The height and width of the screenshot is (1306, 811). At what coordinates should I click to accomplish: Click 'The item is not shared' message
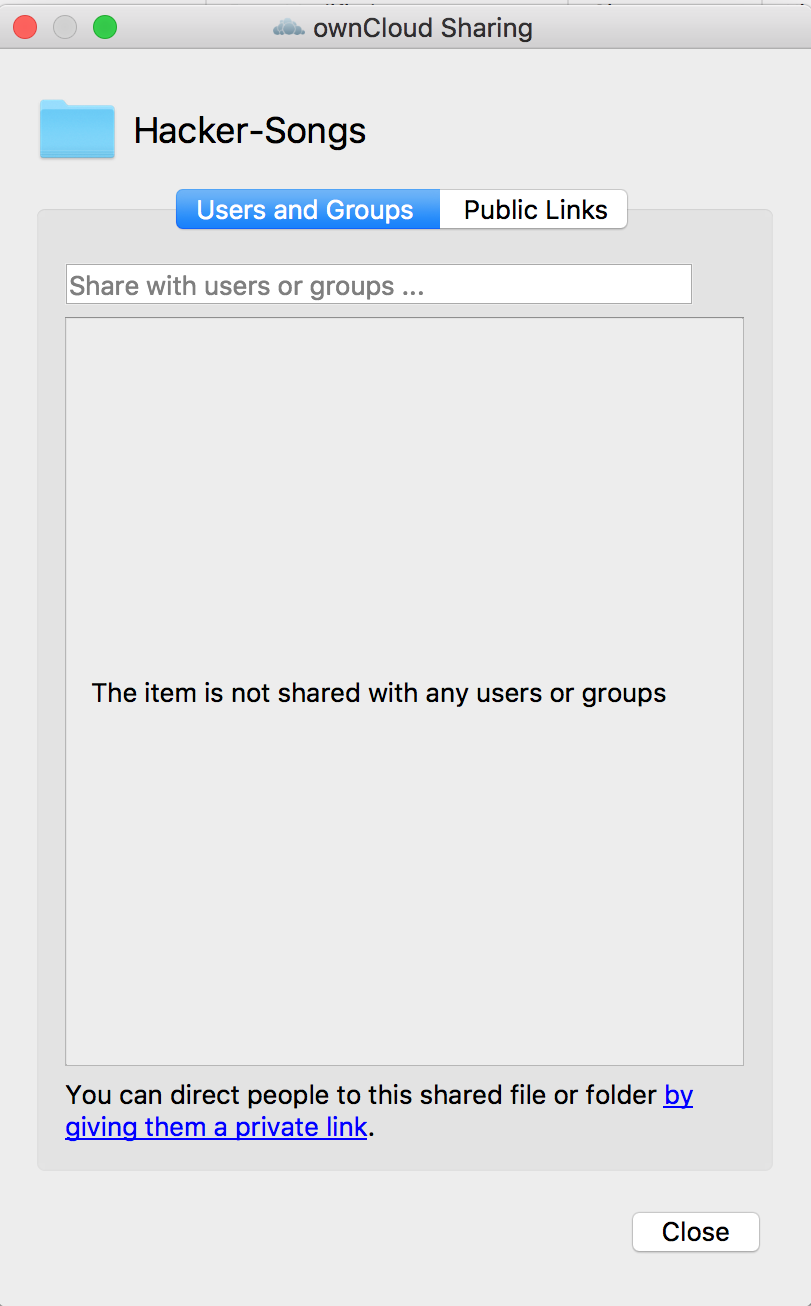pyautogui.click(x=379, y=693)
